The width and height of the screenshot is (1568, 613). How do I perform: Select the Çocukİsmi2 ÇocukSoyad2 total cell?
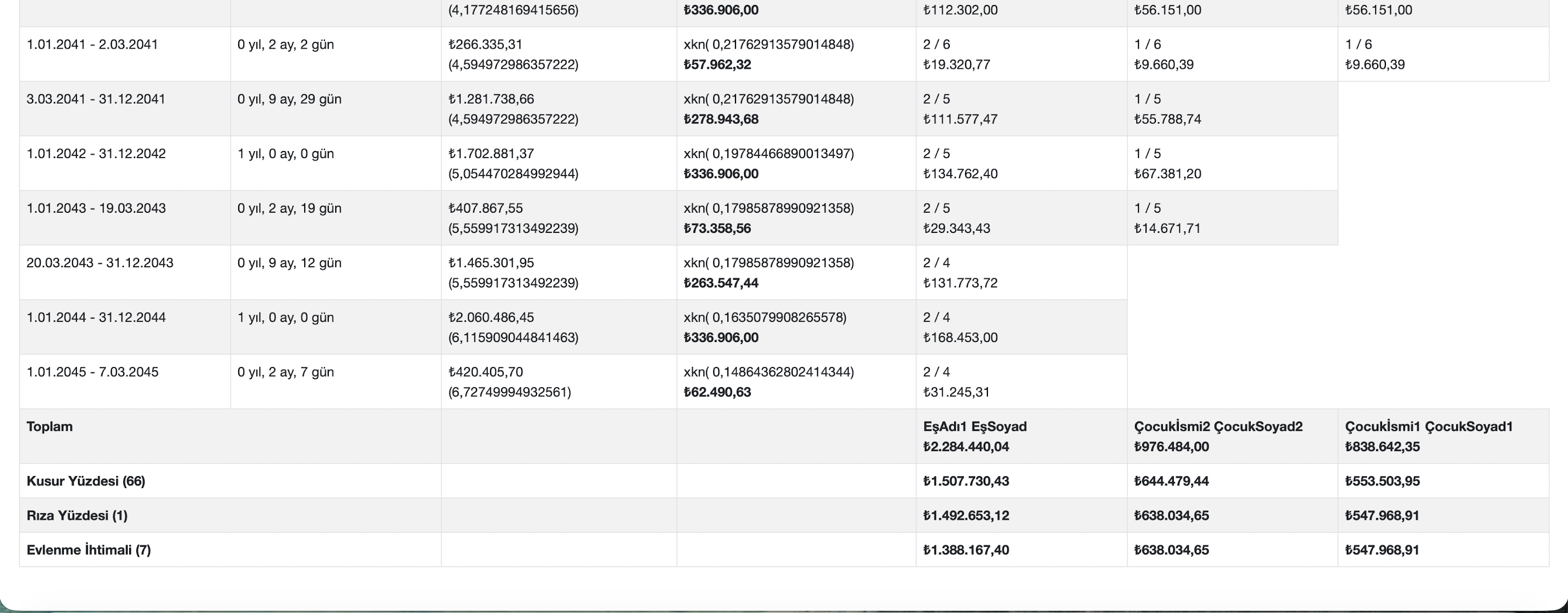click(1218, 436)
